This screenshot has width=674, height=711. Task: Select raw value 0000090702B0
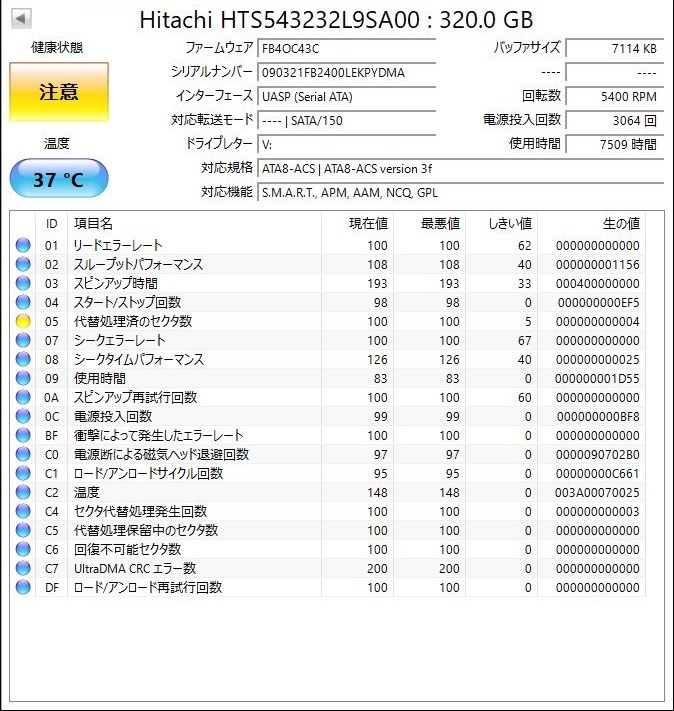click(597, 455)
